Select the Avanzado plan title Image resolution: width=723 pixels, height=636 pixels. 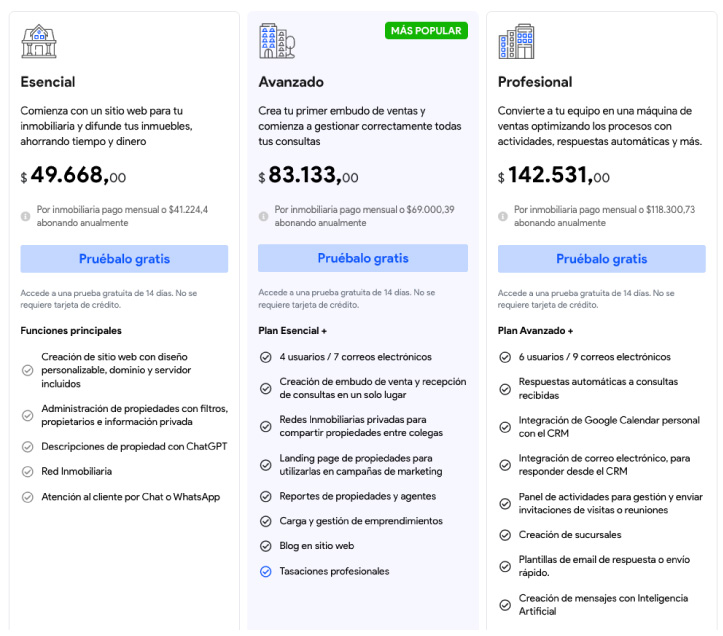click(x=291, y=82)
